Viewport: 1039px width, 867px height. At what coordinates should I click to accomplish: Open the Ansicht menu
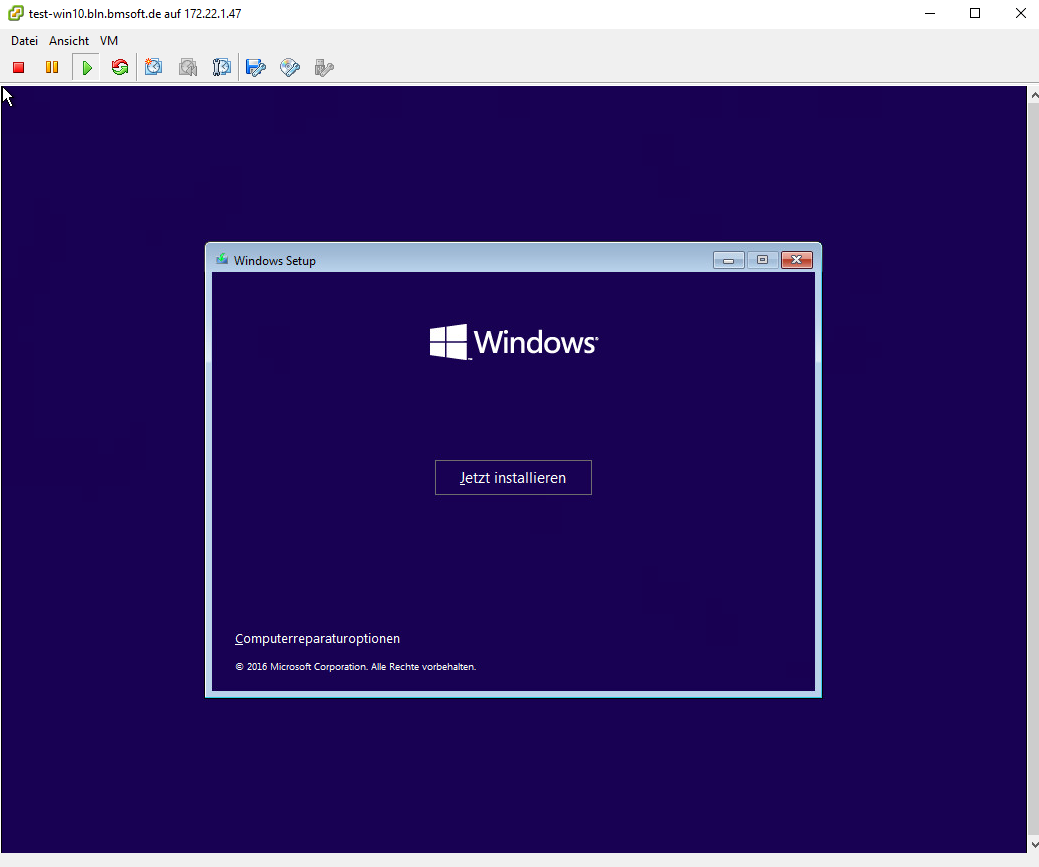(69, 41)
